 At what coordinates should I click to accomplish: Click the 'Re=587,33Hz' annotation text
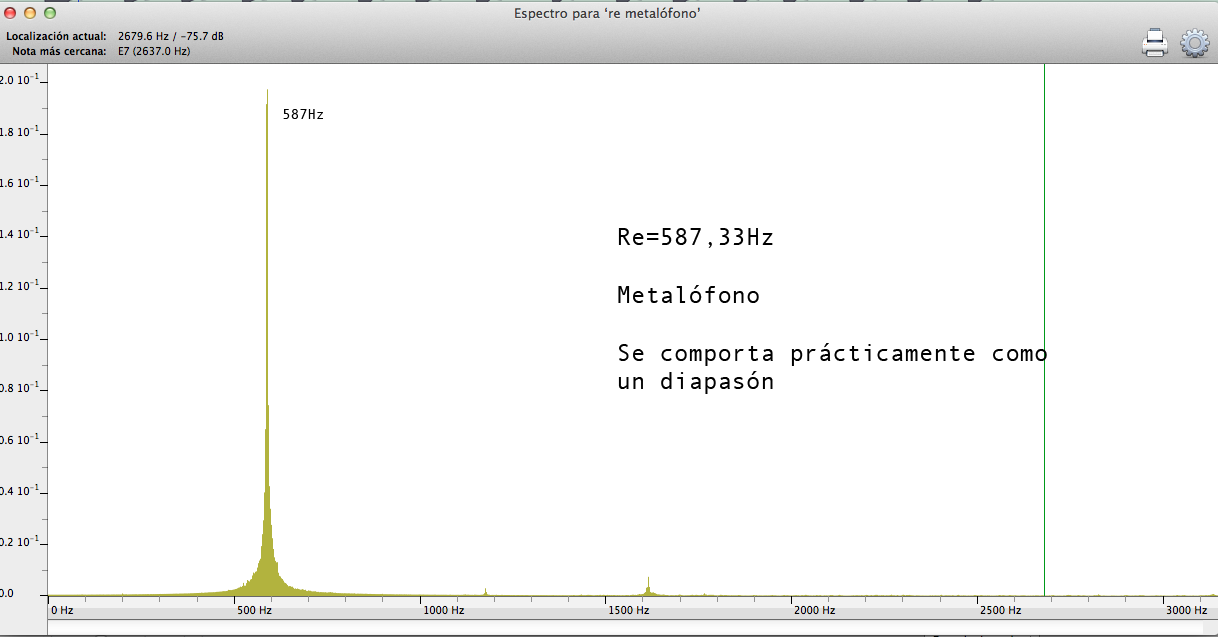[x=695, y=238]
